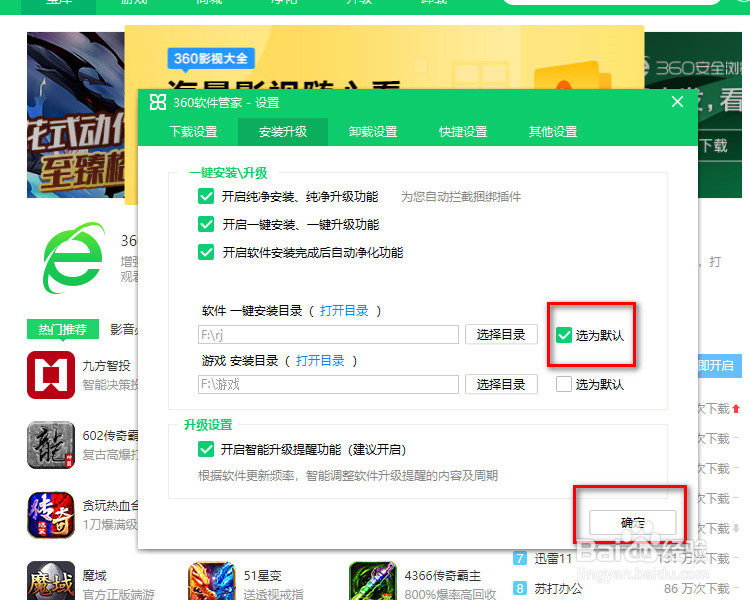Image resolution: width=750 pixels, height=600 pixels.
Task: Click the 魔域 title text
Action: [94, 575]
